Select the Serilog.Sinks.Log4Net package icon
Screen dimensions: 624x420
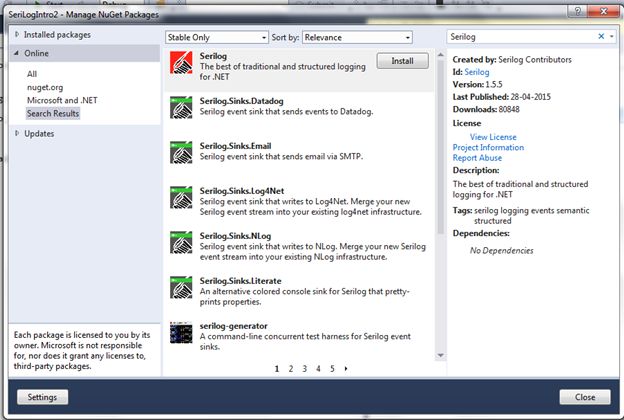(x=181, y=197)
